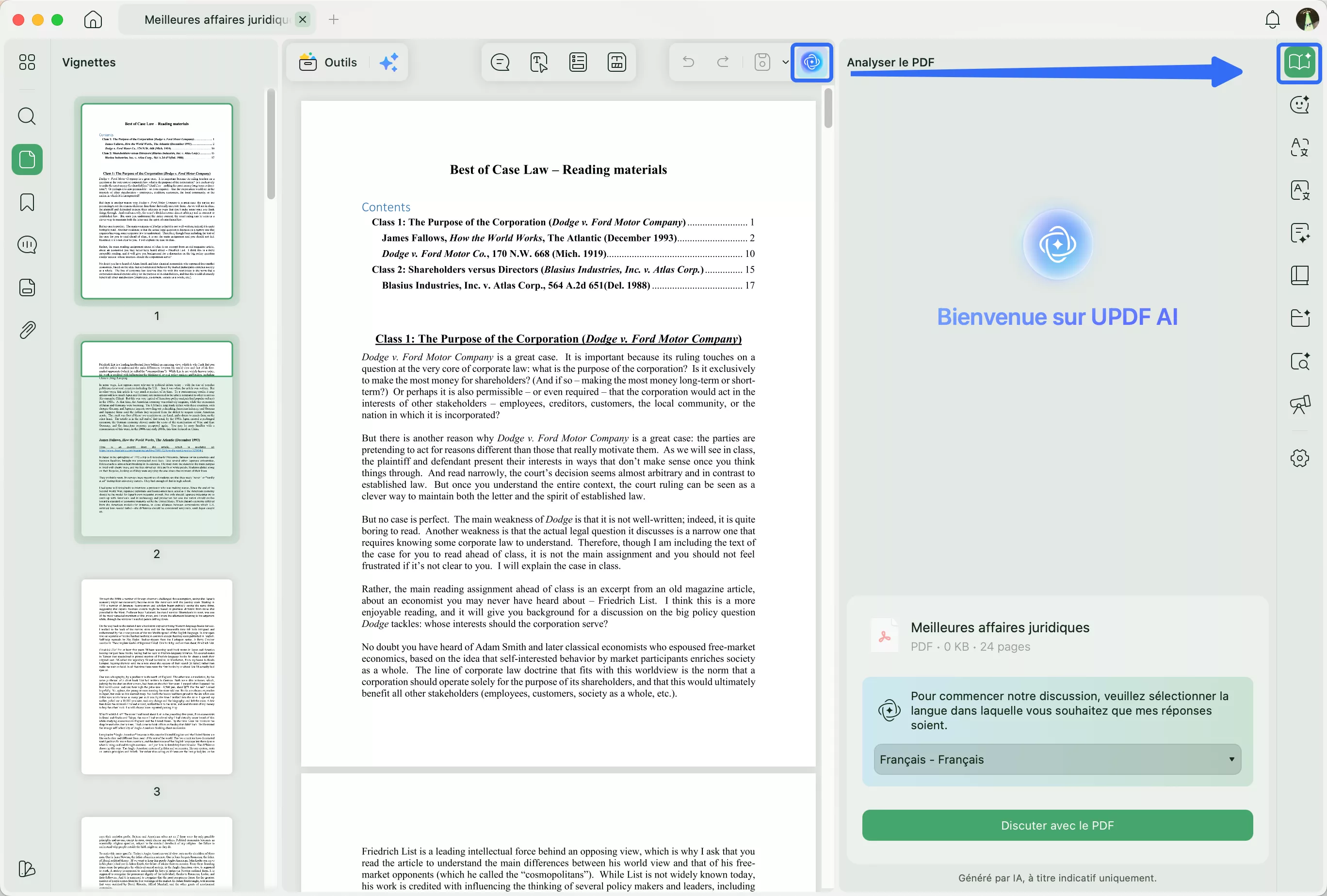Open the search panel in left sidebar
This screenshot has height=896, width=1327.
pyautogui.click(x=27, y=116)
